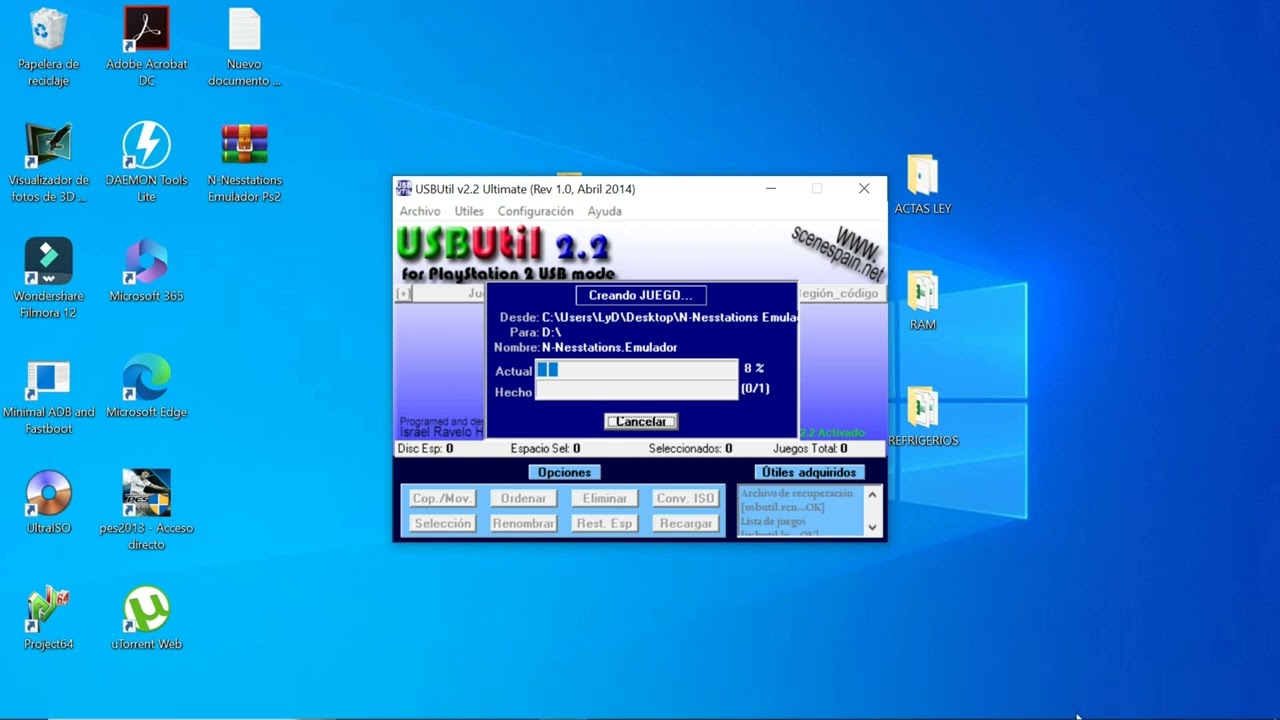Select the Microsoft Edge desktop icon
The height and width of the screenshot is (720, 1280).
pos(147,387)
